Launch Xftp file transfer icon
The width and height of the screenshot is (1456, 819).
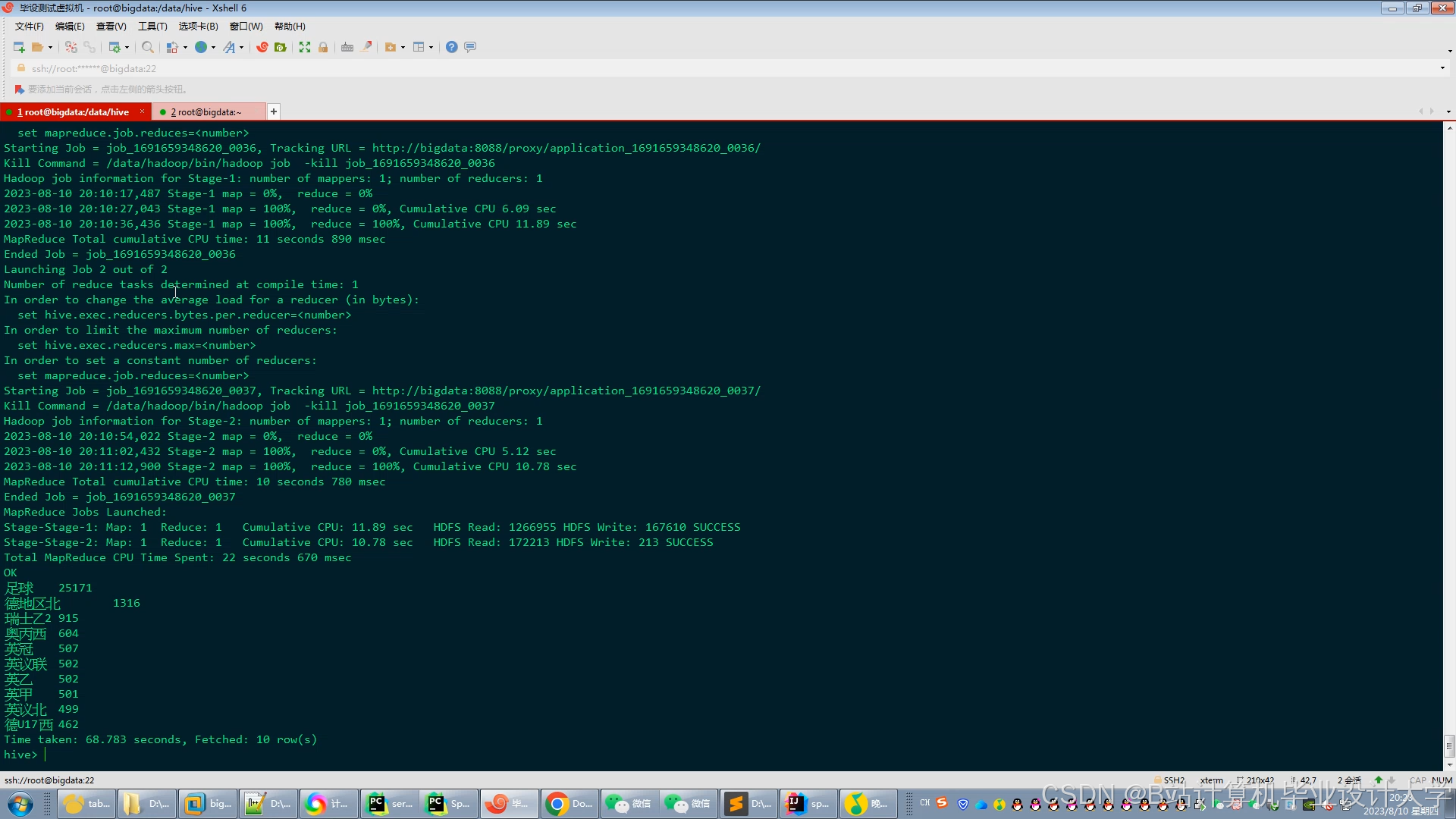(x=281, y=47)
